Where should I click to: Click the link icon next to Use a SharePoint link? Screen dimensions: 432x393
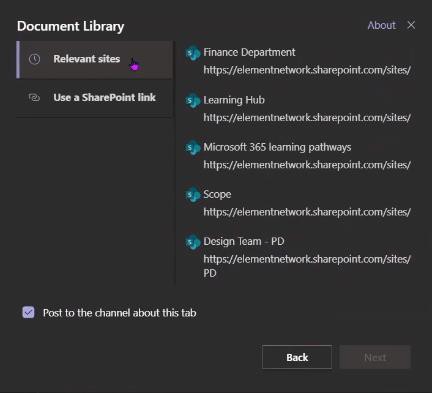[34, 98]
